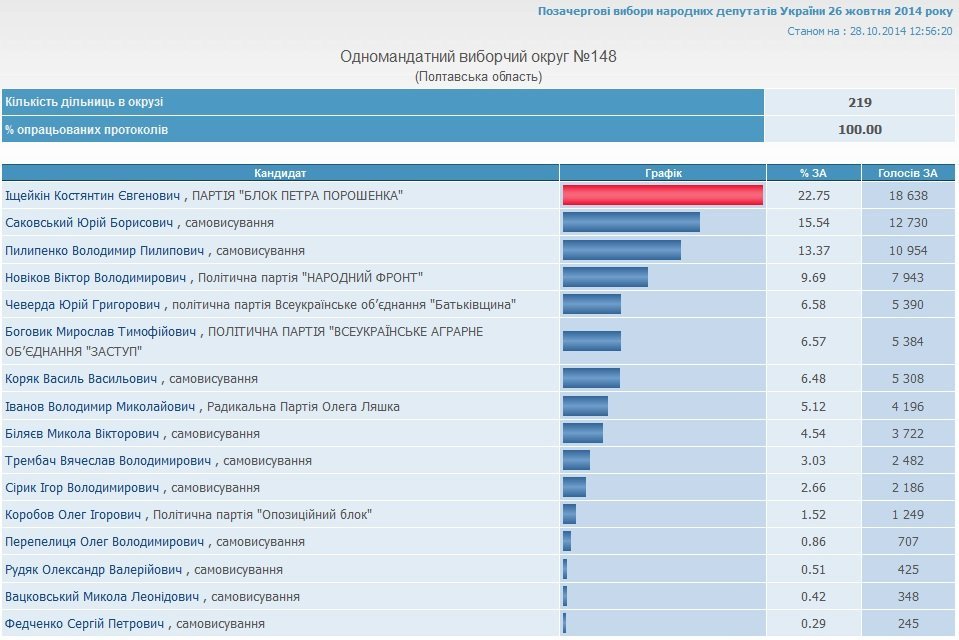This screenshot has height=640, width=959.
Task: Select the election title header link
Action: tap(740, 11)
